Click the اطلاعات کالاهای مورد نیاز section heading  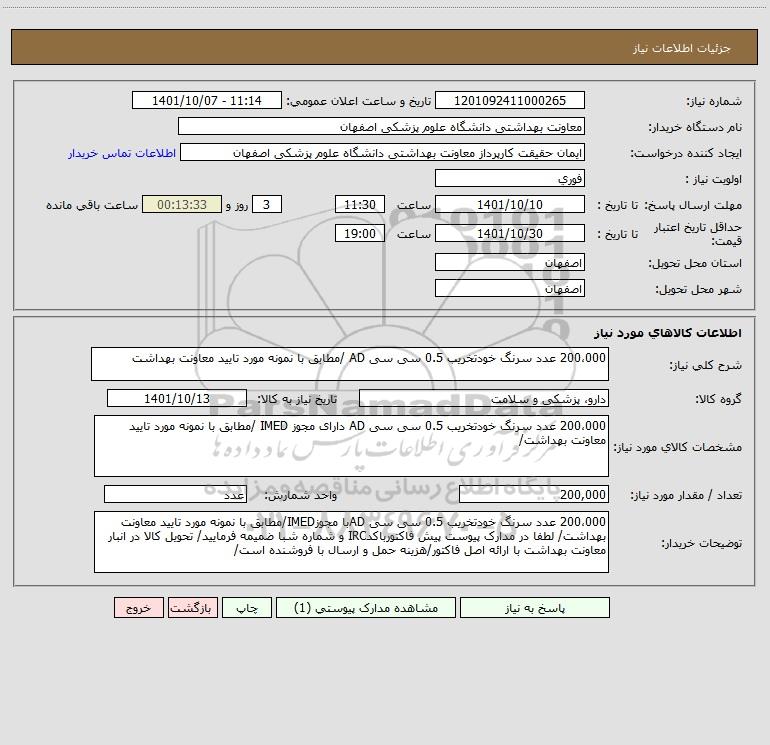click(x=668, y=333)
